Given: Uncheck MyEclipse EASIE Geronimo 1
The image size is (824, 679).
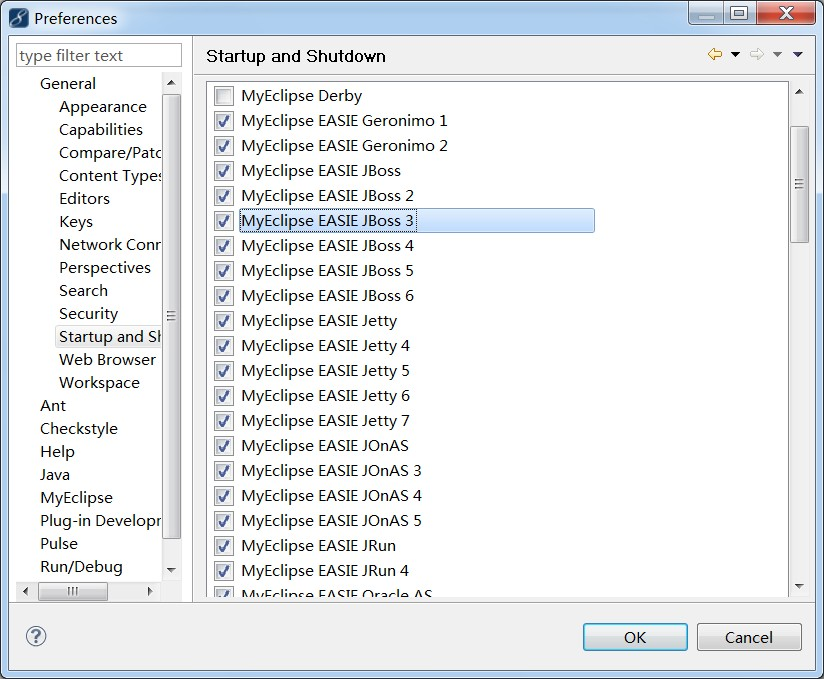Looking at the screenshot, I should [x=224, y=121].
